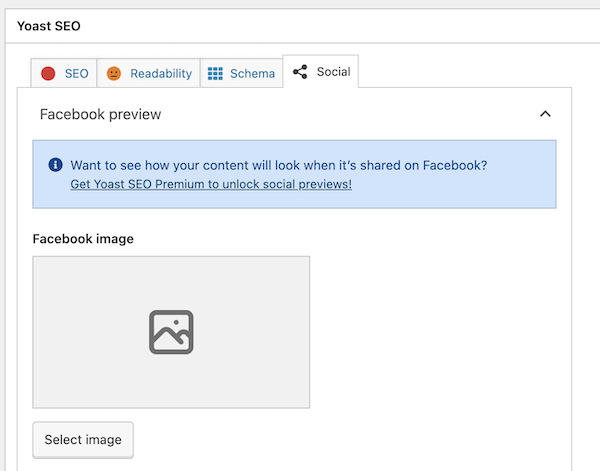
Task: Click the Social share icon
Action: click(300, 72)
